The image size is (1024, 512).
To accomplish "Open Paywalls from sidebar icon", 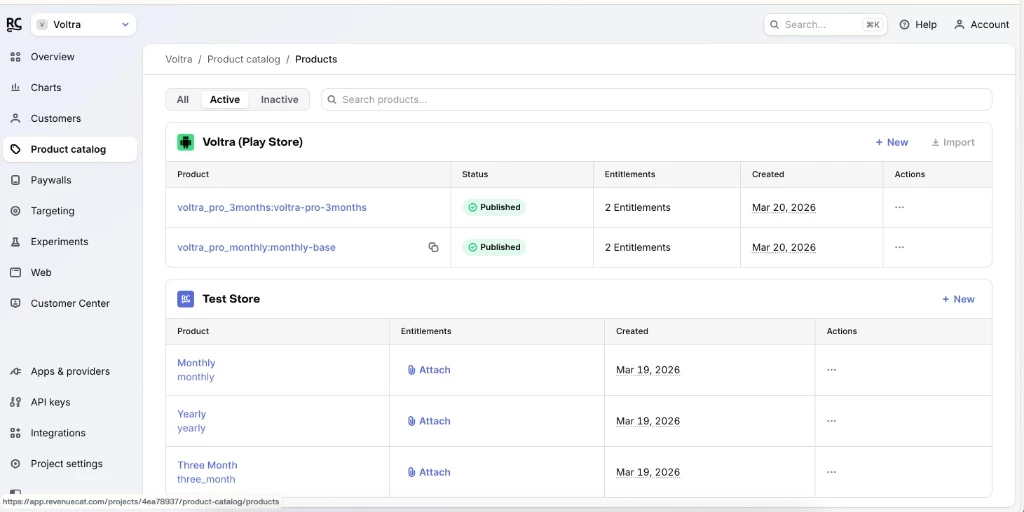I will tap(15, 181).
